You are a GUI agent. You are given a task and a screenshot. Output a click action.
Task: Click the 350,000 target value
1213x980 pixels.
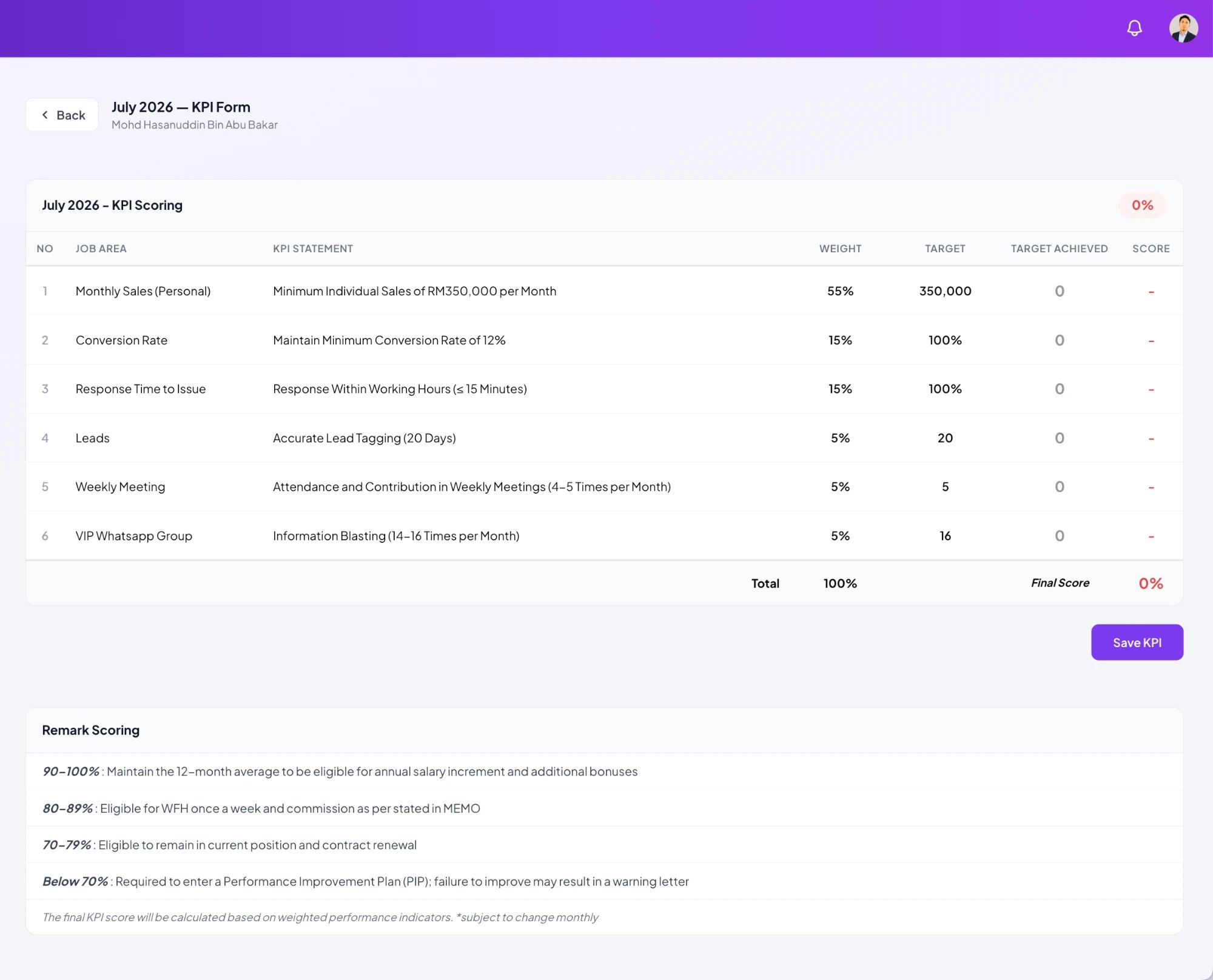point(945,291)
